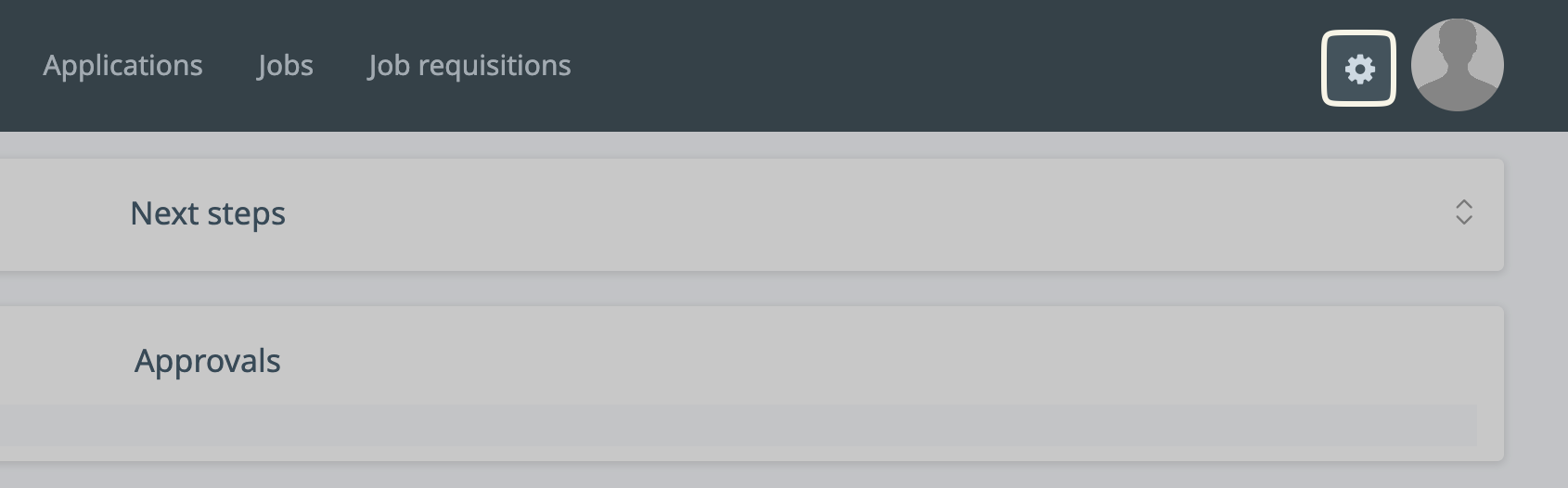
Task: Click empty area of dark navigation bar
Action: coord(928,65)
